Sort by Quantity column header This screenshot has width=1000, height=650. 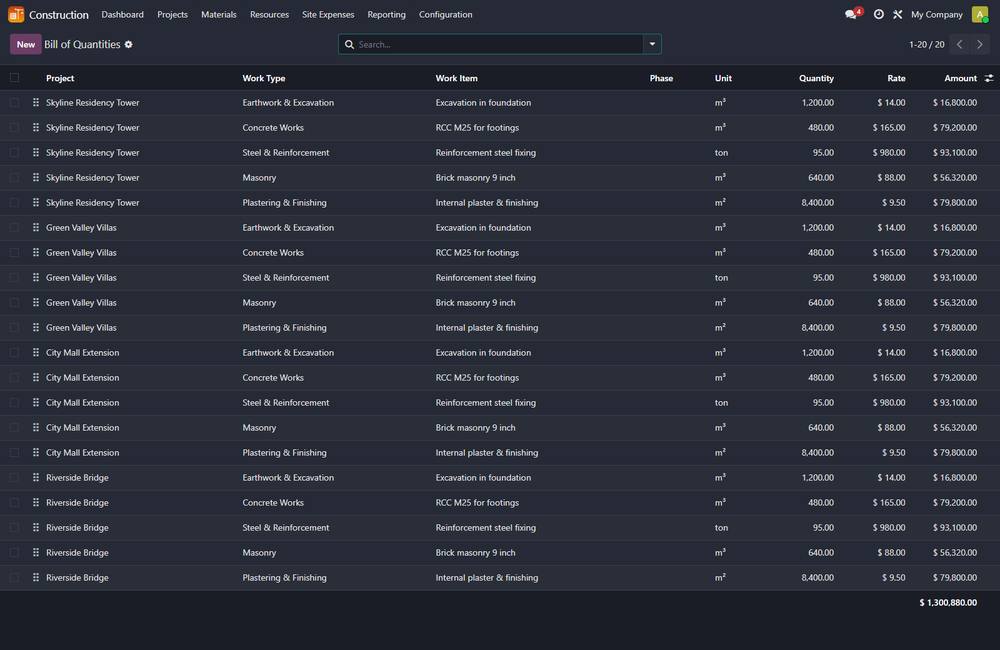click(x=816, y=78)
